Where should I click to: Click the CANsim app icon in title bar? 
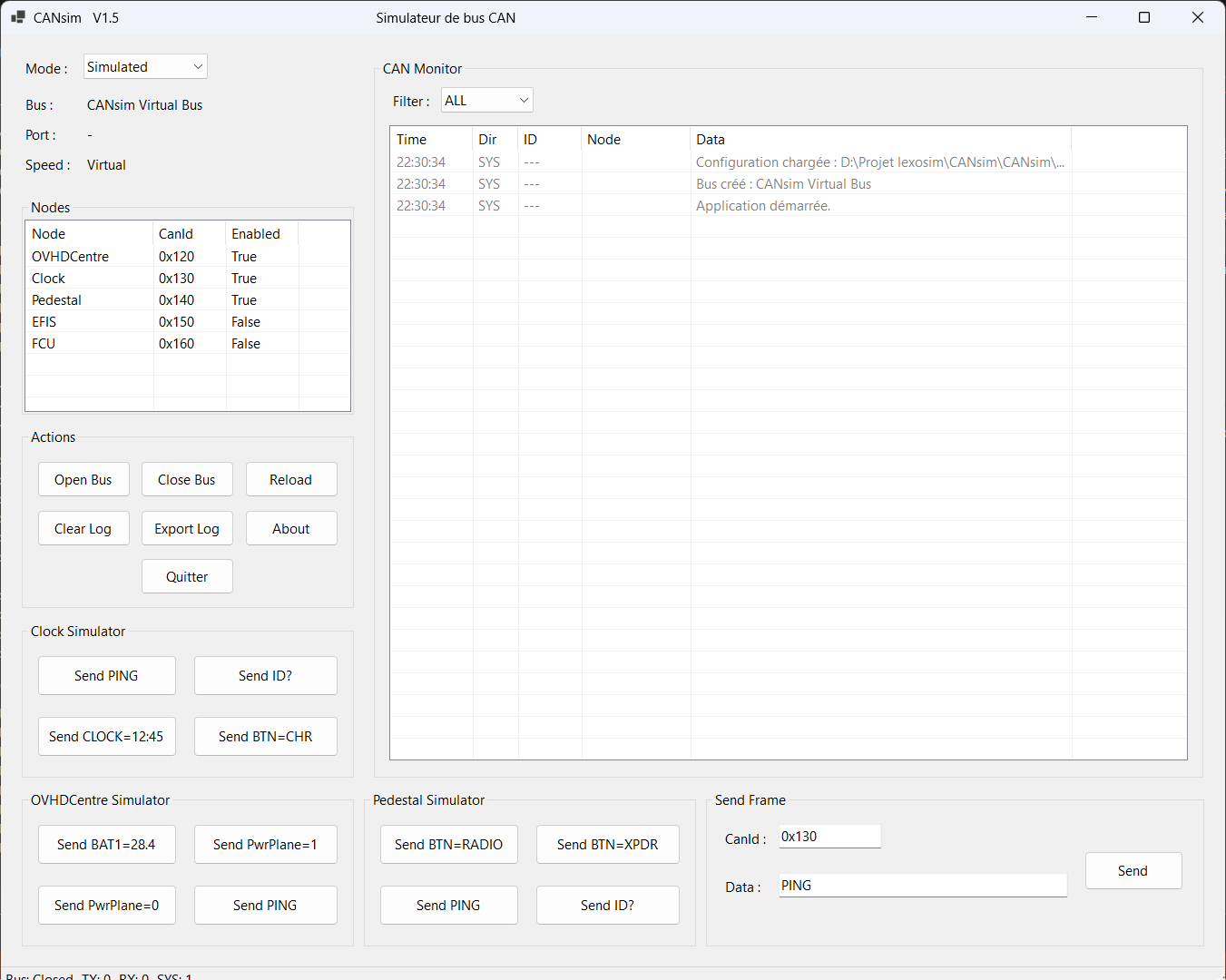click(17, 17)
